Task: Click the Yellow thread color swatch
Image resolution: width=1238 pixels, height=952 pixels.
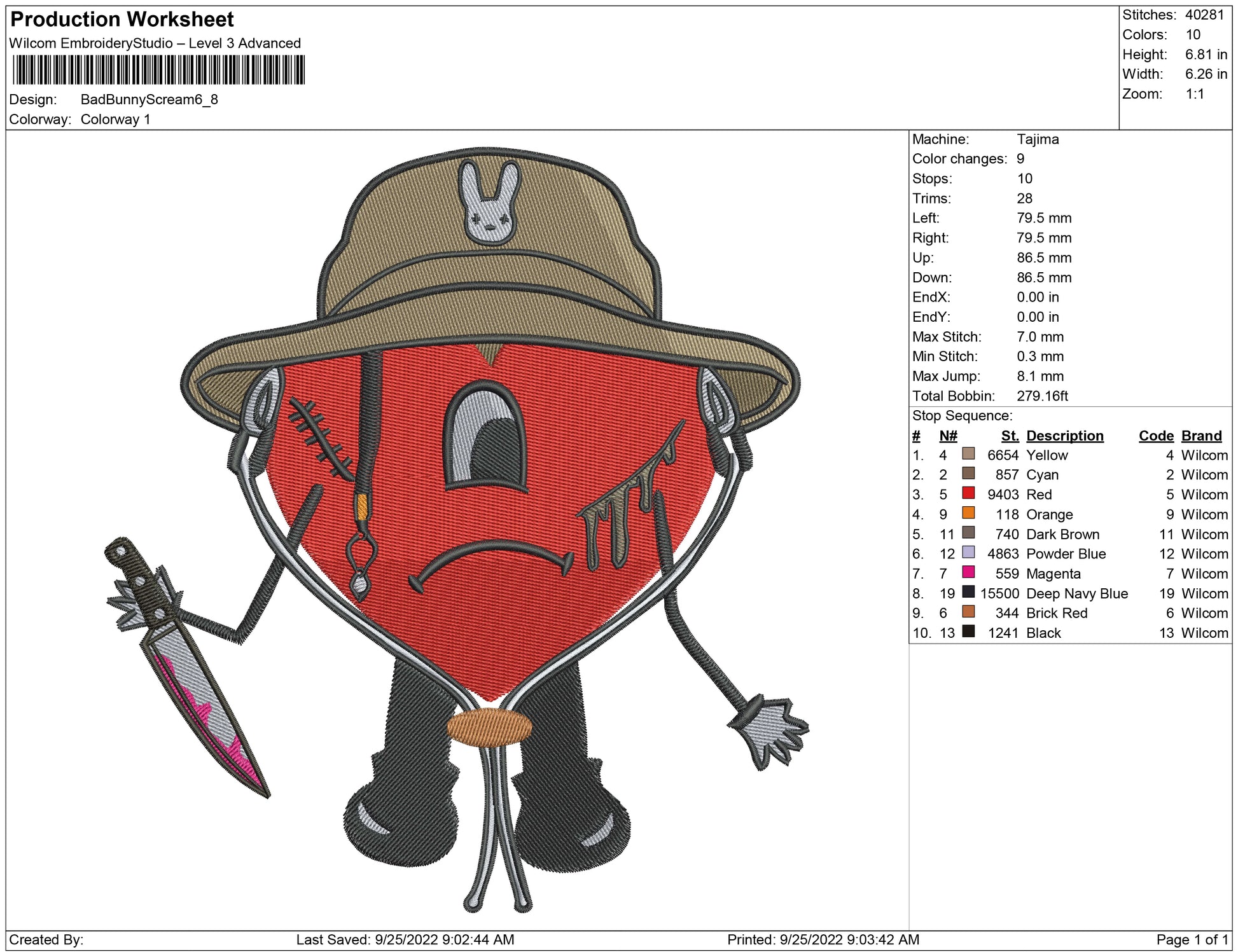Action: (968, 453)
